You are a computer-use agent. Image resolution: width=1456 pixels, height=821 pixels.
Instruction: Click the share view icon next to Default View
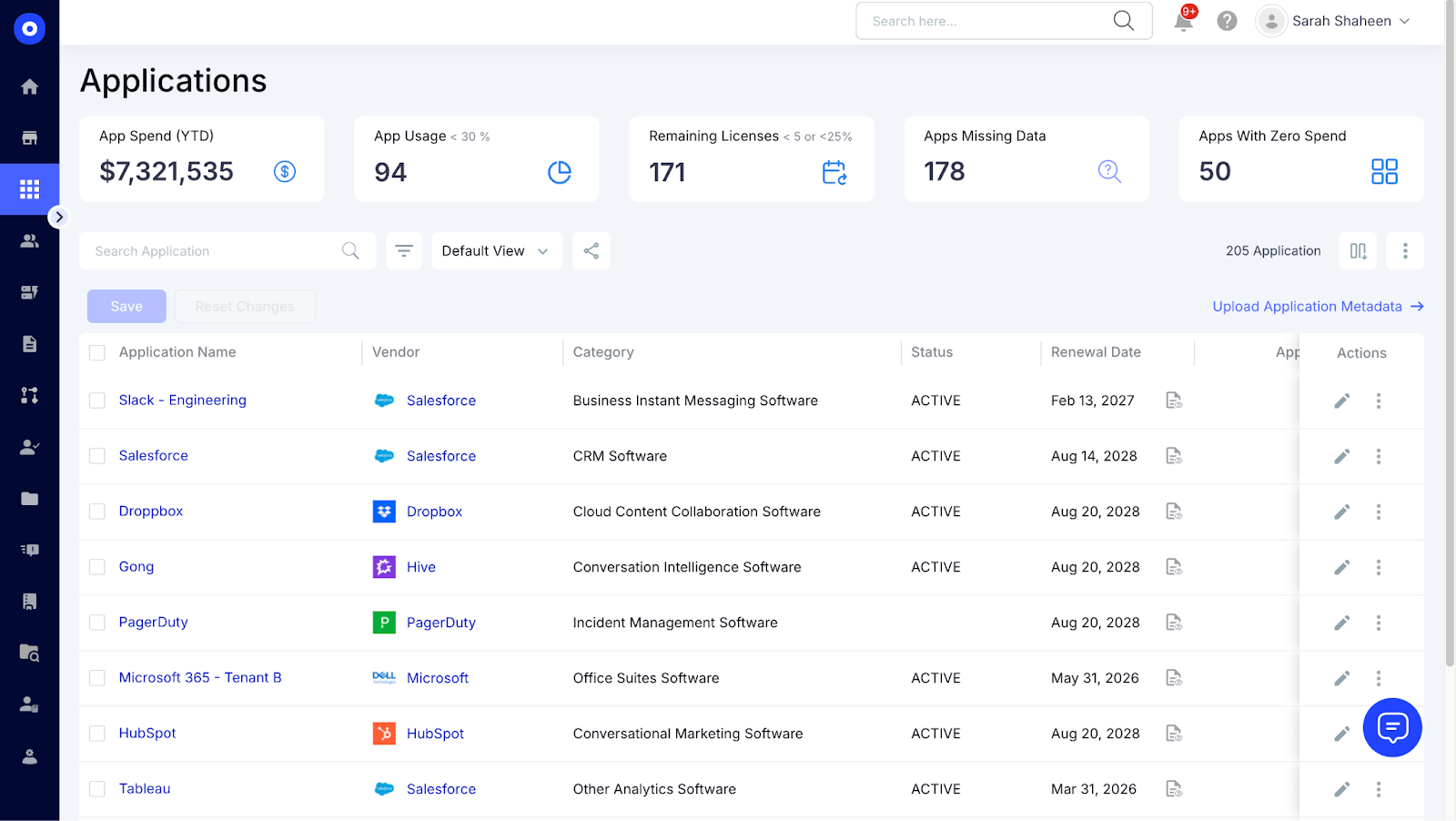pos(591,250)
